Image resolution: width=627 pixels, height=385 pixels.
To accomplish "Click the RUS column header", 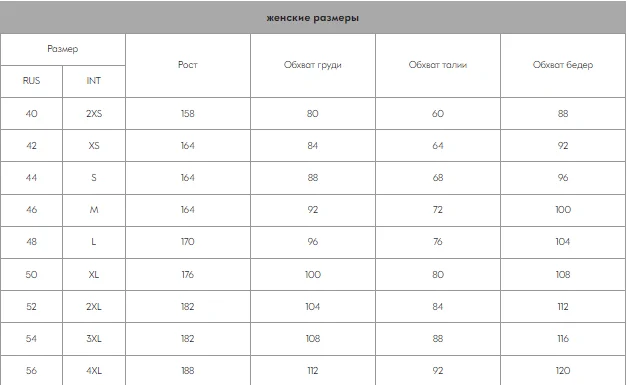I will pos(31,81).
